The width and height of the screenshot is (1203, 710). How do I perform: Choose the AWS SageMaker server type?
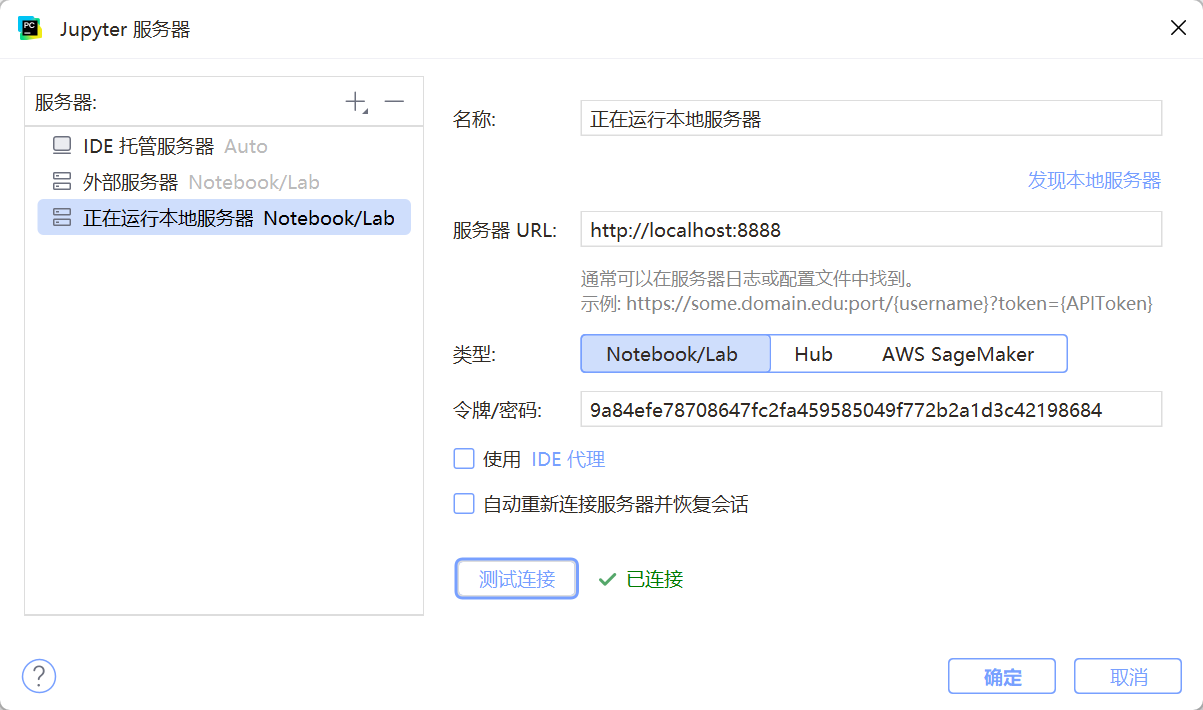958,354
